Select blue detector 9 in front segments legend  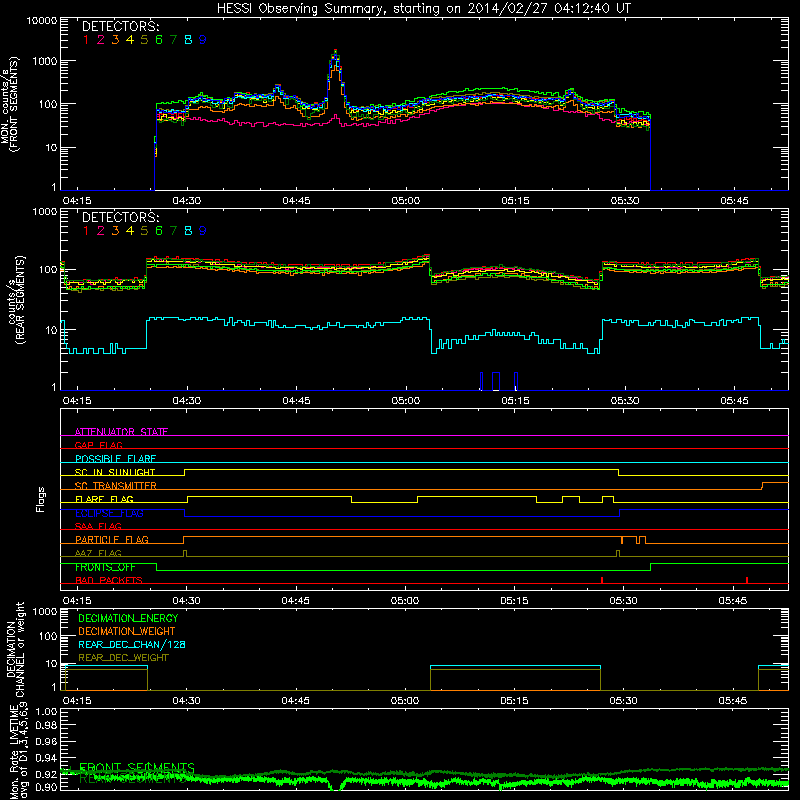(x=203, y=40)
